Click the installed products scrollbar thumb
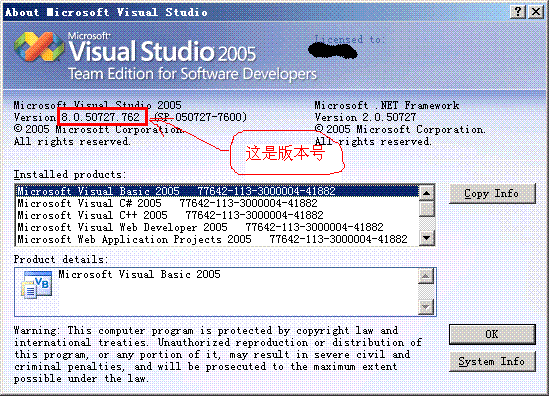 click(426, 208)
